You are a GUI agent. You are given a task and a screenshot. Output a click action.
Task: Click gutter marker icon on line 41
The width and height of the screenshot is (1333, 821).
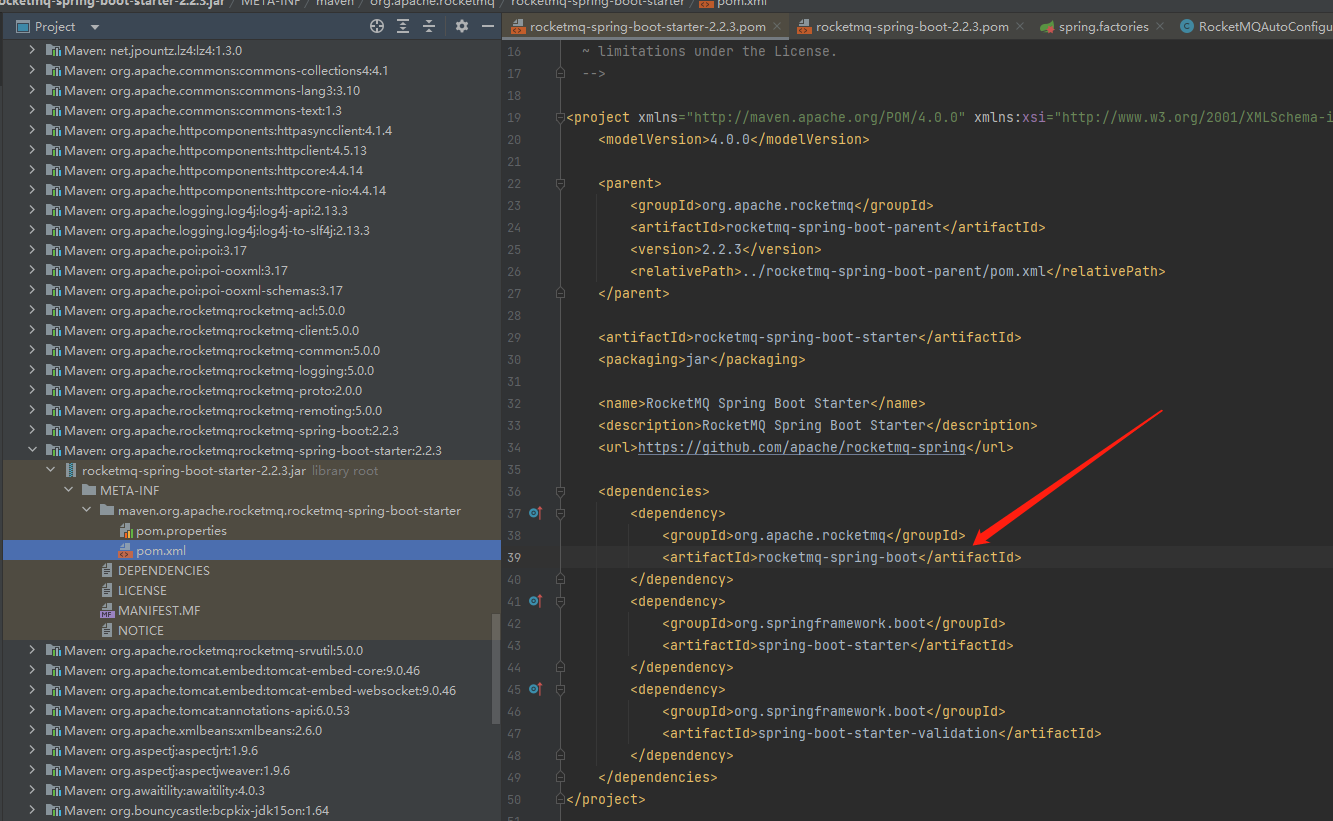[535, 601]
